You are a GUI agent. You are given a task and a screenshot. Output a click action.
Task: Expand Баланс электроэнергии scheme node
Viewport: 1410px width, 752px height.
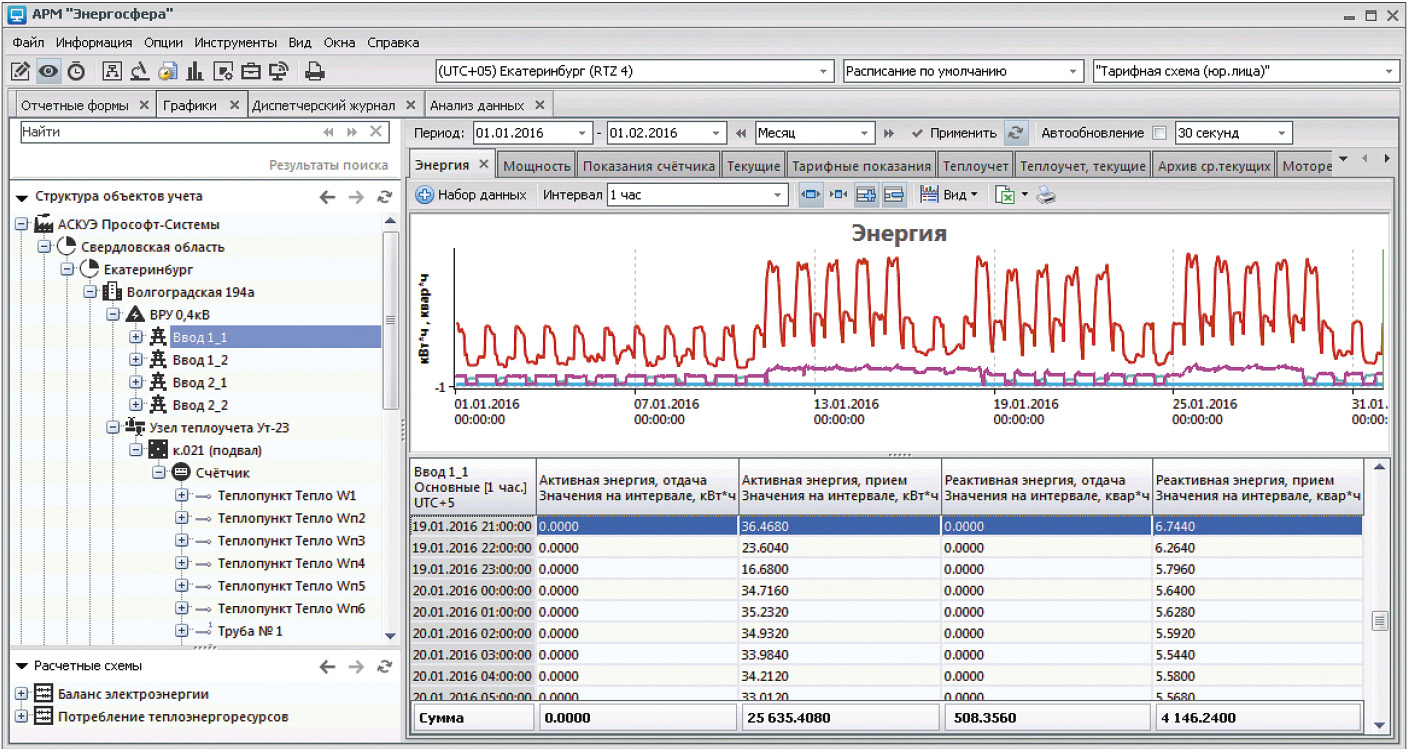[x=21, y=694]
